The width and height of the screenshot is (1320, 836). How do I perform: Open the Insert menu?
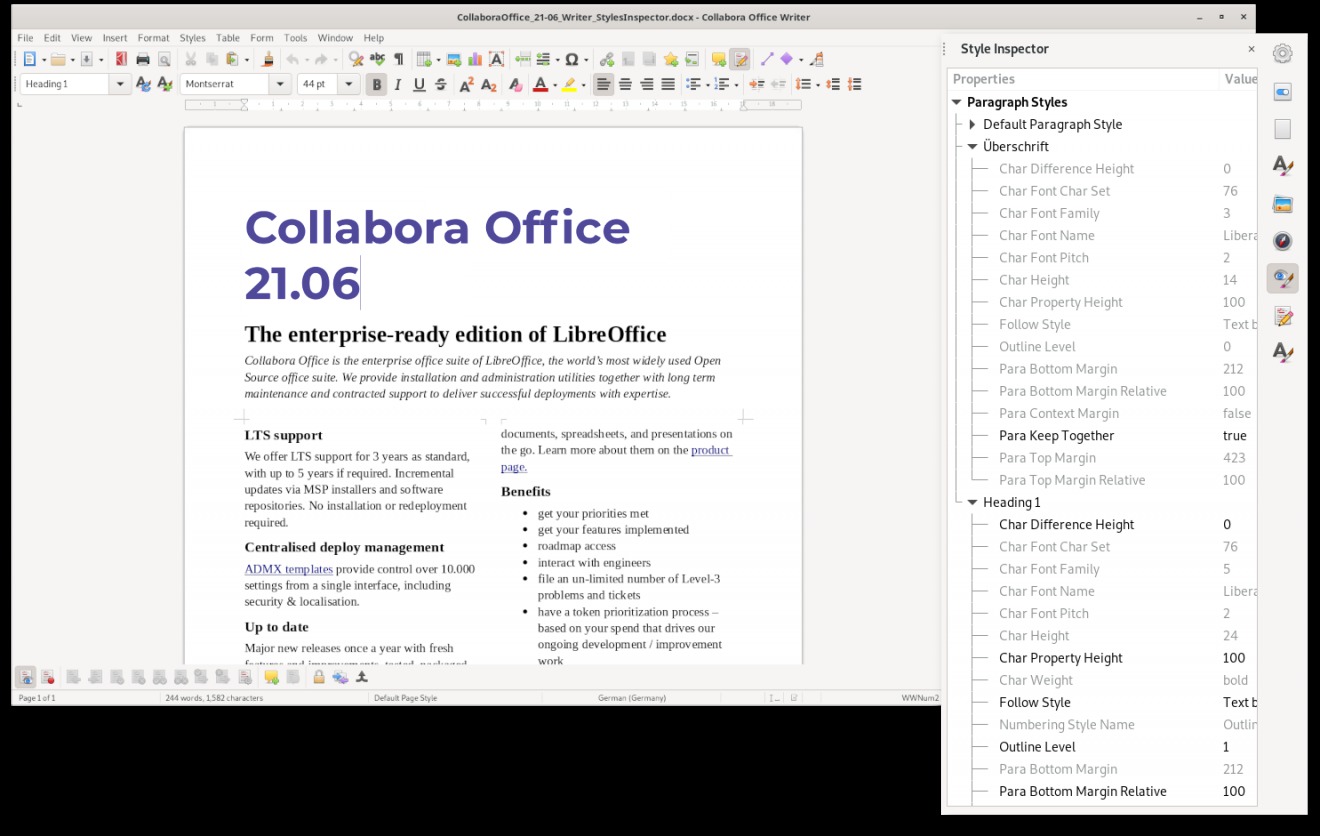point(115,38)
